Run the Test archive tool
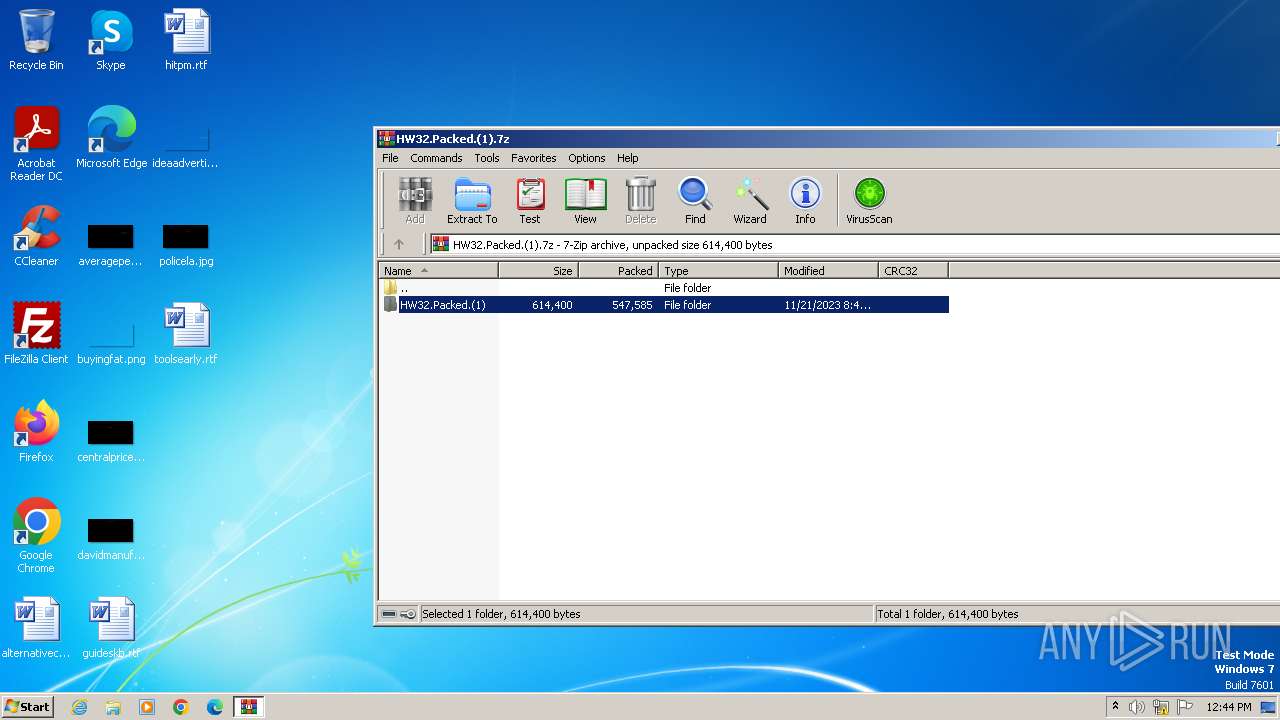This screenshot has height=720, width=1280. 530,201
